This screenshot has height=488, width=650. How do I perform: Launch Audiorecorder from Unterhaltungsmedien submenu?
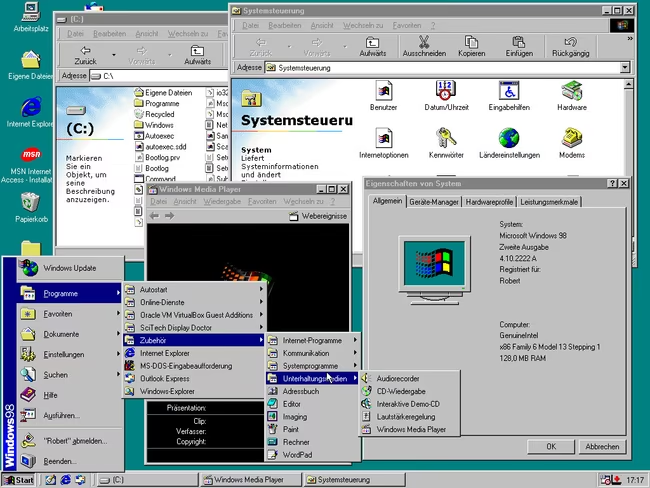410,379
